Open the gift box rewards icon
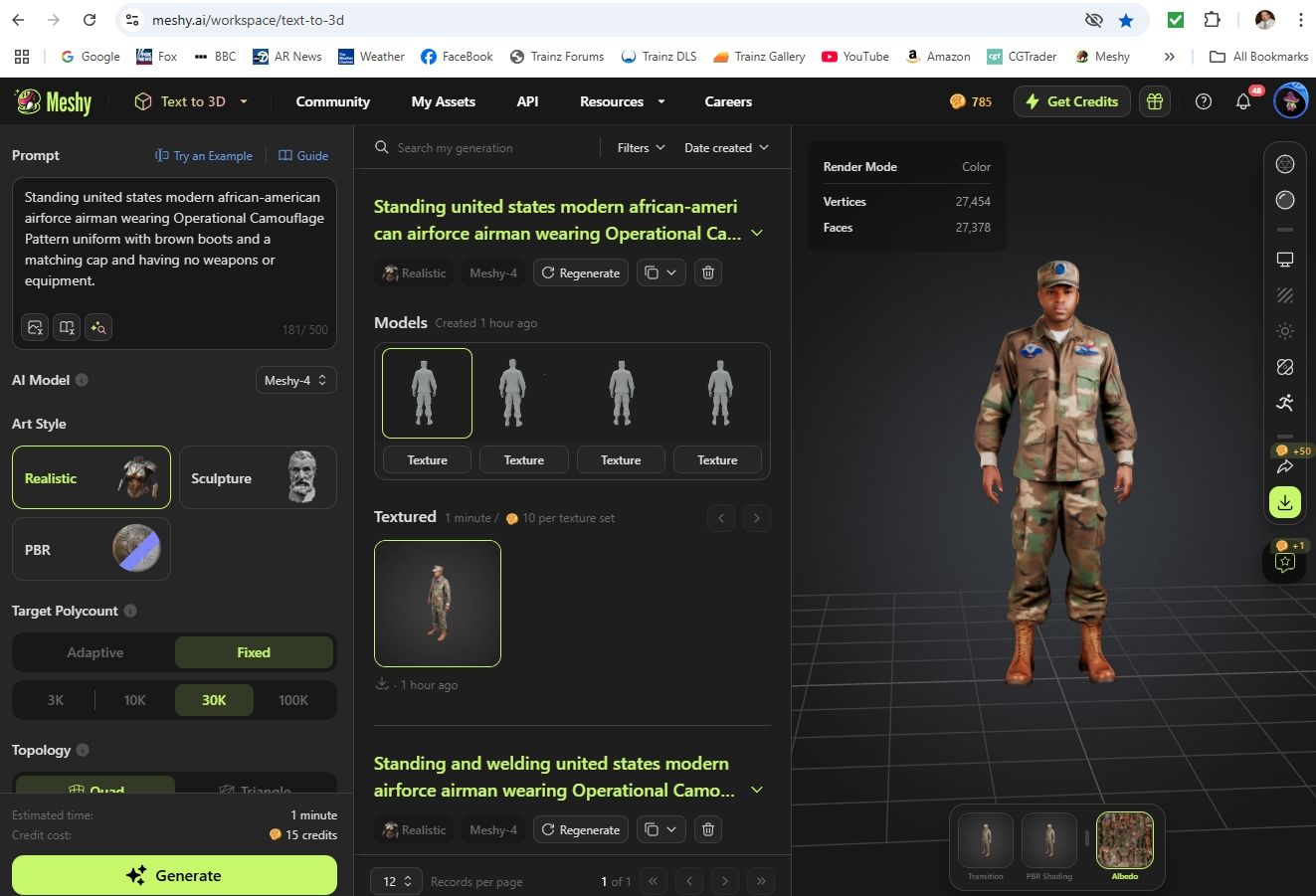Viewport: 1316px width, 896px height. click(x=1154, y=101)
